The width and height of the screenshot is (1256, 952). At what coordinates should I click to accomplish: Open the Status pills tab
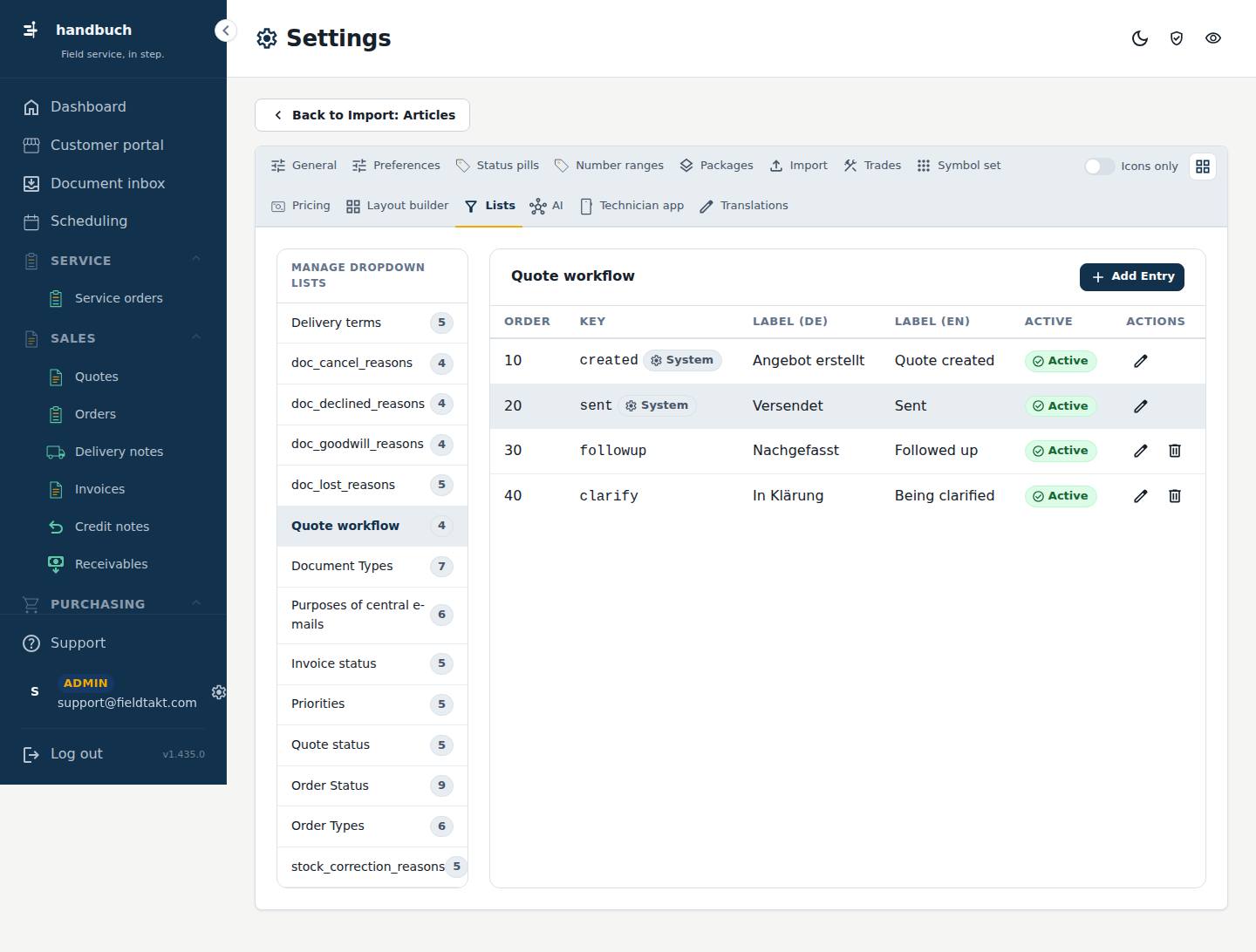pyautogui.click(x=497, y=166)
